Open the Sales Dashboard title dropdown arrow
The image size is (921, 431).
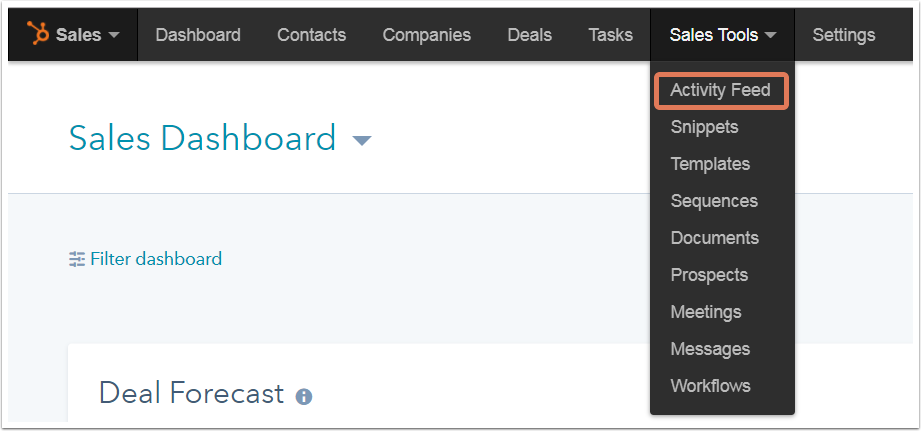pos(362,141)
